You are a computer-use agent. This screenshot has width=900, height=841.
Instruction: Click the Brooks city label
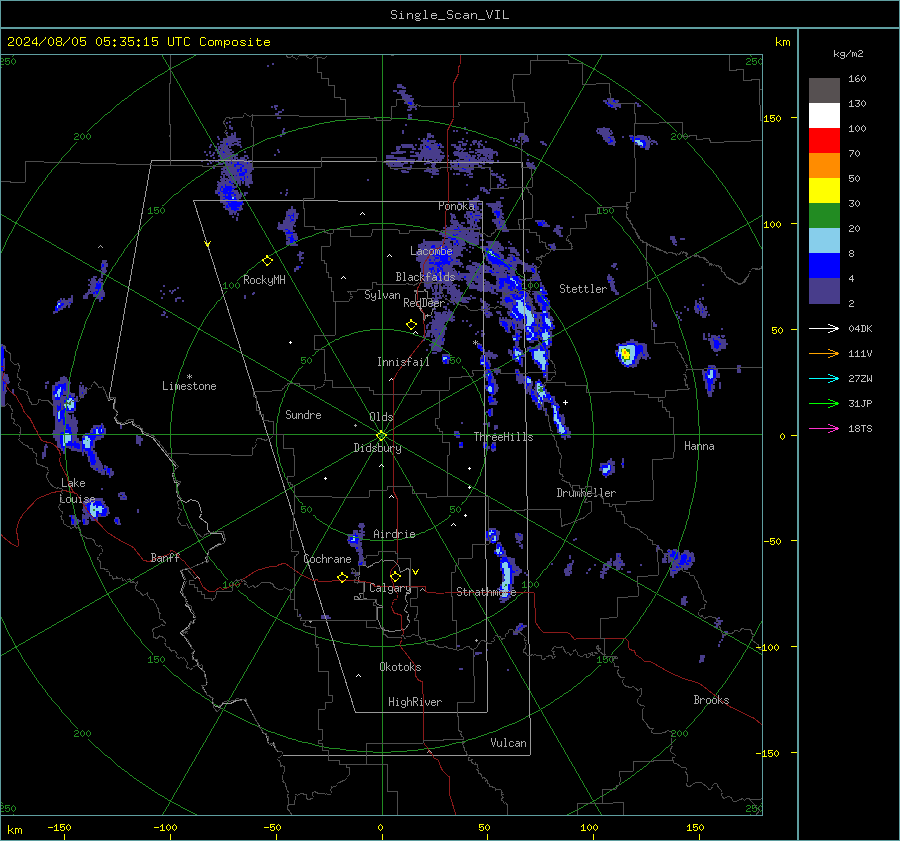pyautogui.click(x=711, y=700)
